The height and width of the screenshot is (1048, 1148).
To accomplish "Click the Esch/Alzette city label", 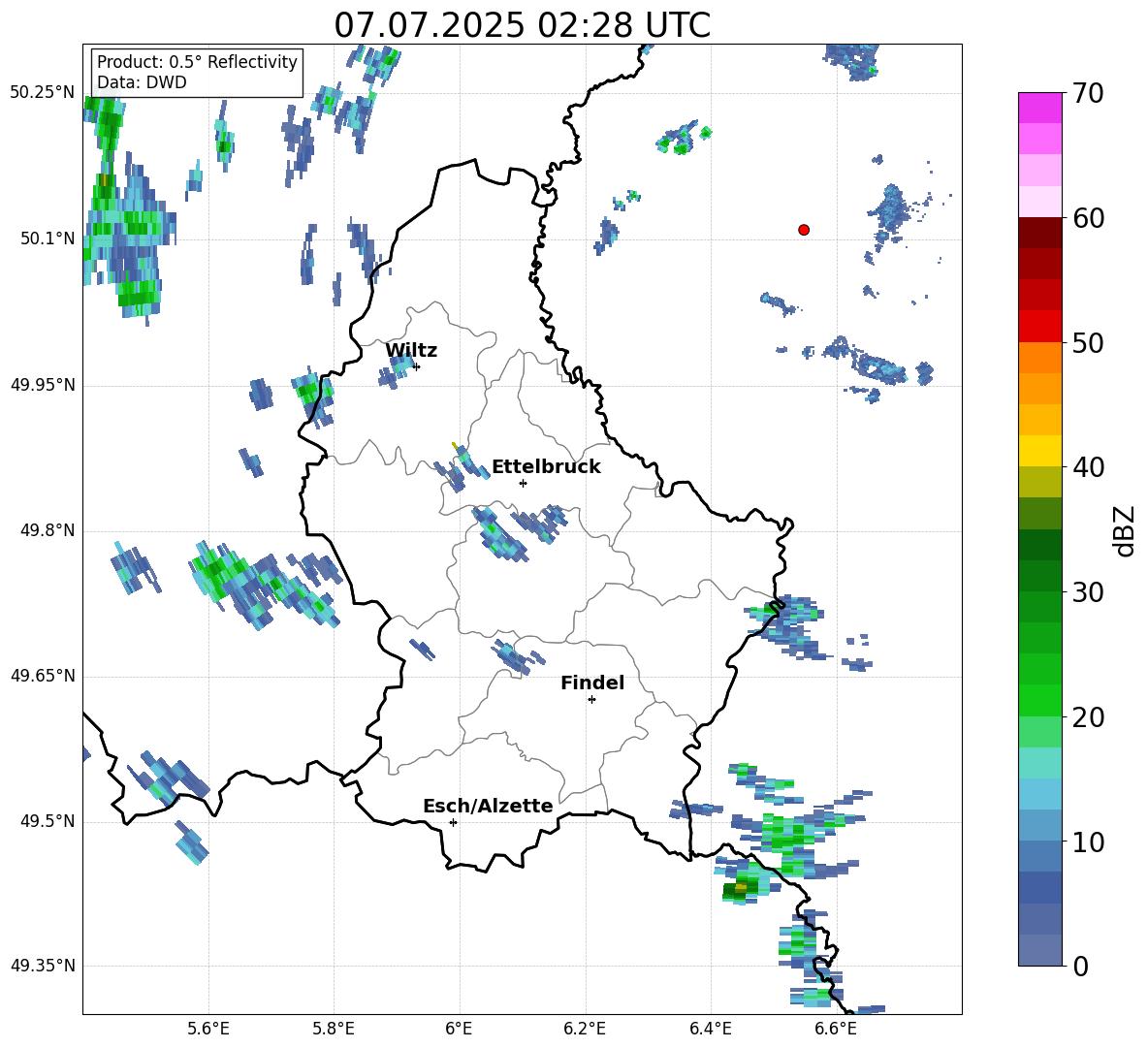I will pyautogui.click(x=489, y=806).
